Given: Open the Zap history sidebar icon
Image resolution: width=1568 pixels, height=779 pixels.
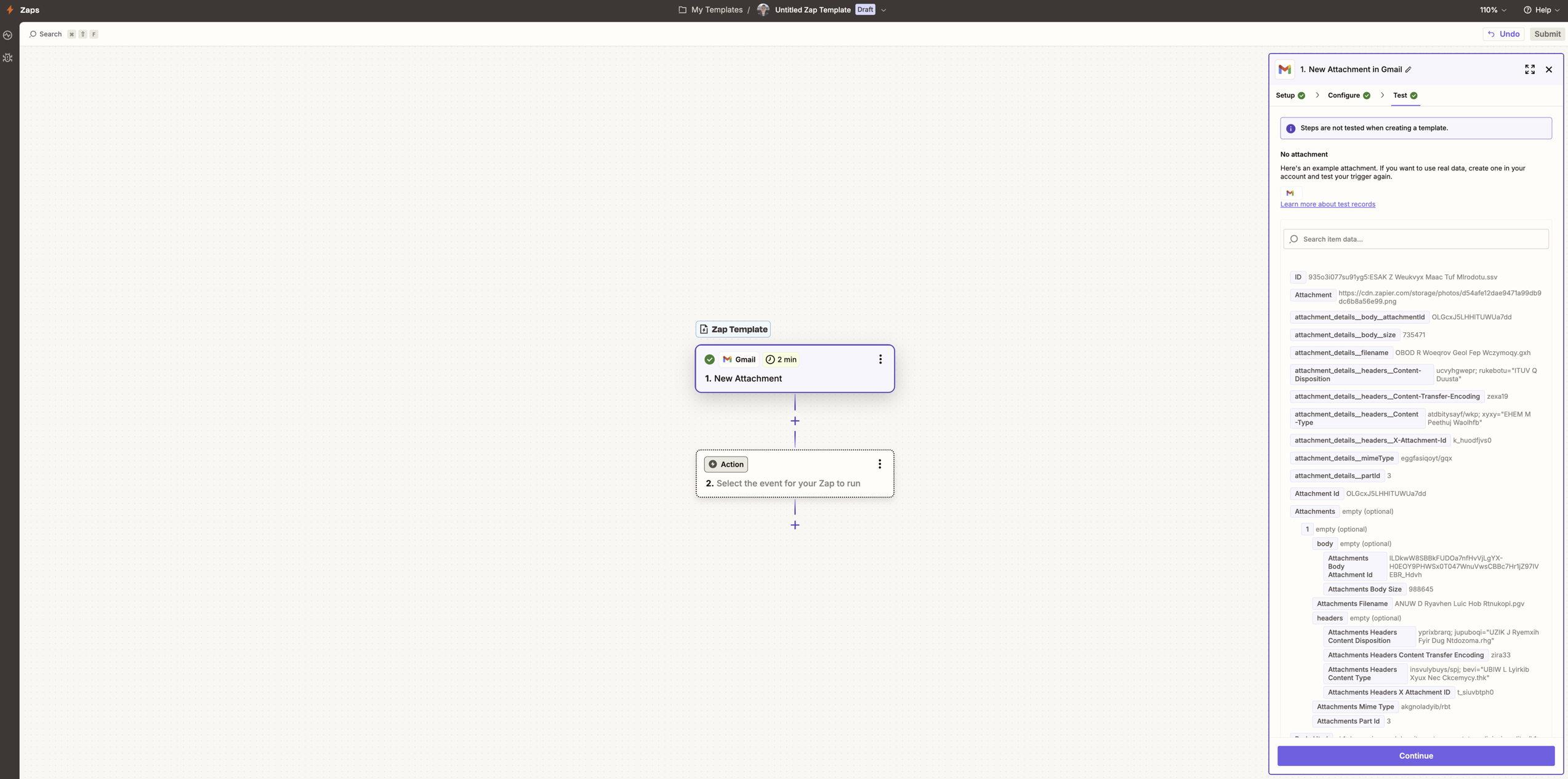Looking at the screenshot, I should pos(8,35).
